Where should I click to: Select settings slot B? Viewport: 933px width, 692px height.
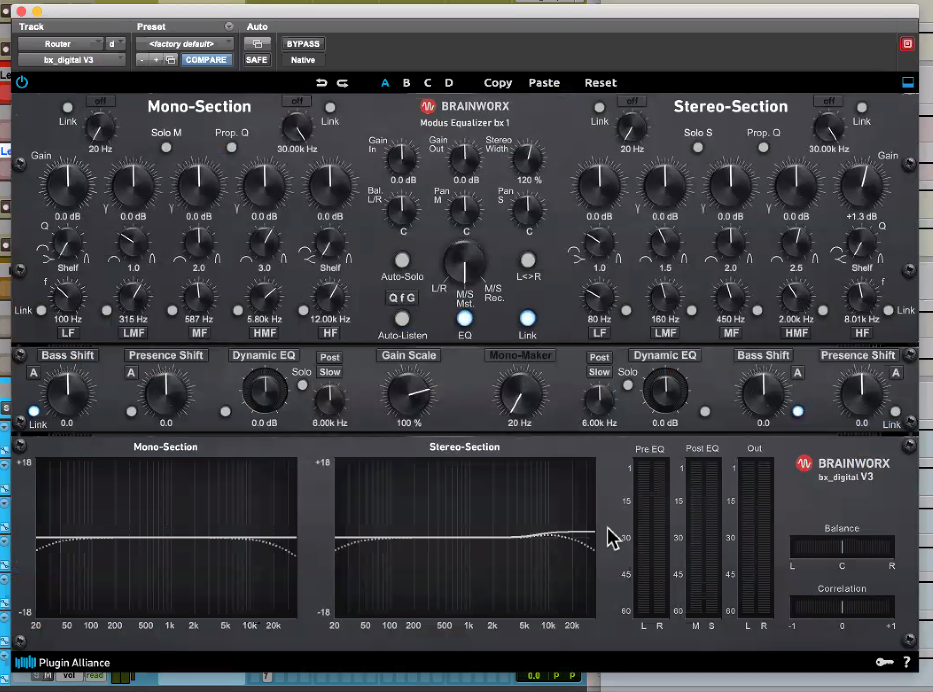click(406, 83)
